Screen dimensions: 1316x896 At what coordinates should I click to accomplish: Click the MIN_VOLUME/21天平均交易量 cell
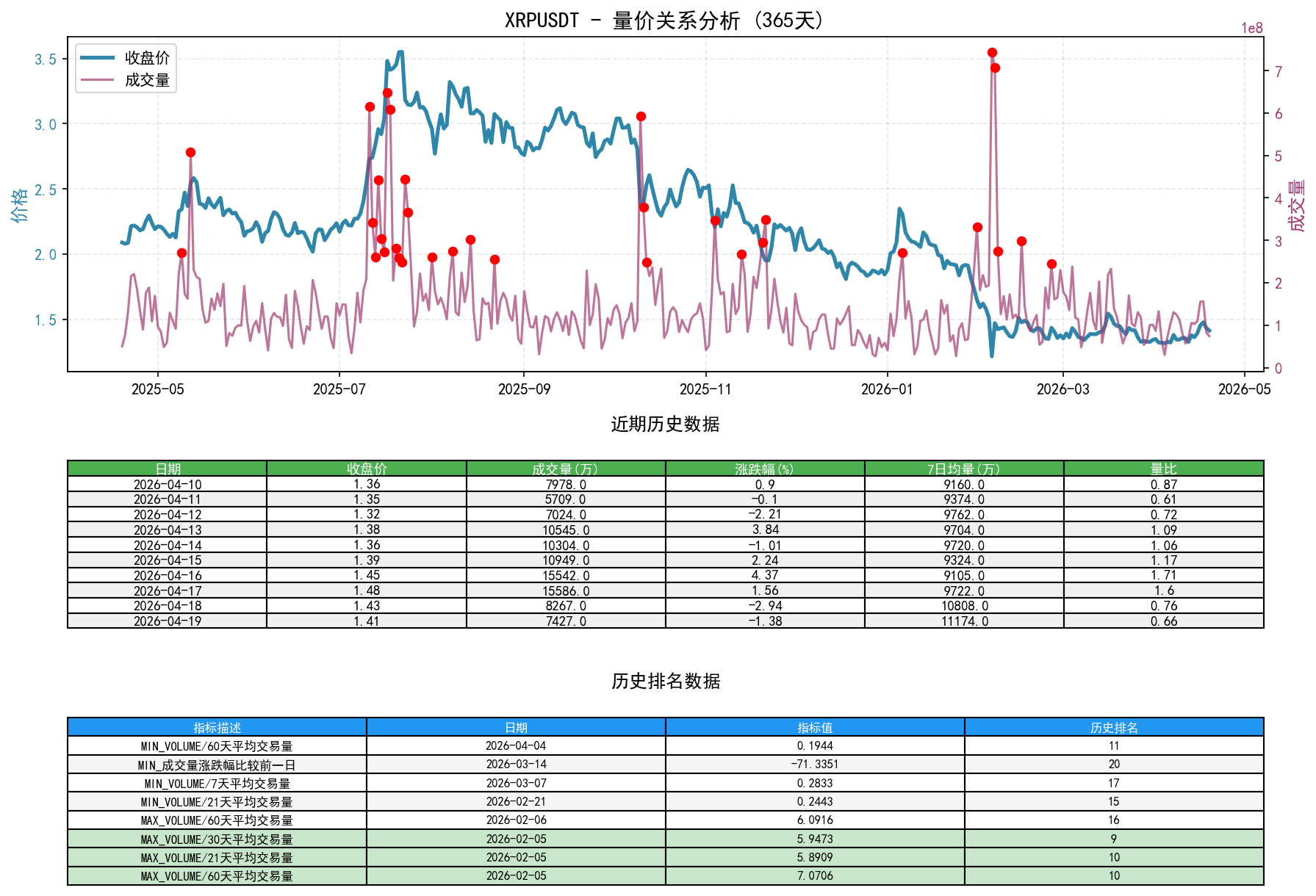[217, 801]
